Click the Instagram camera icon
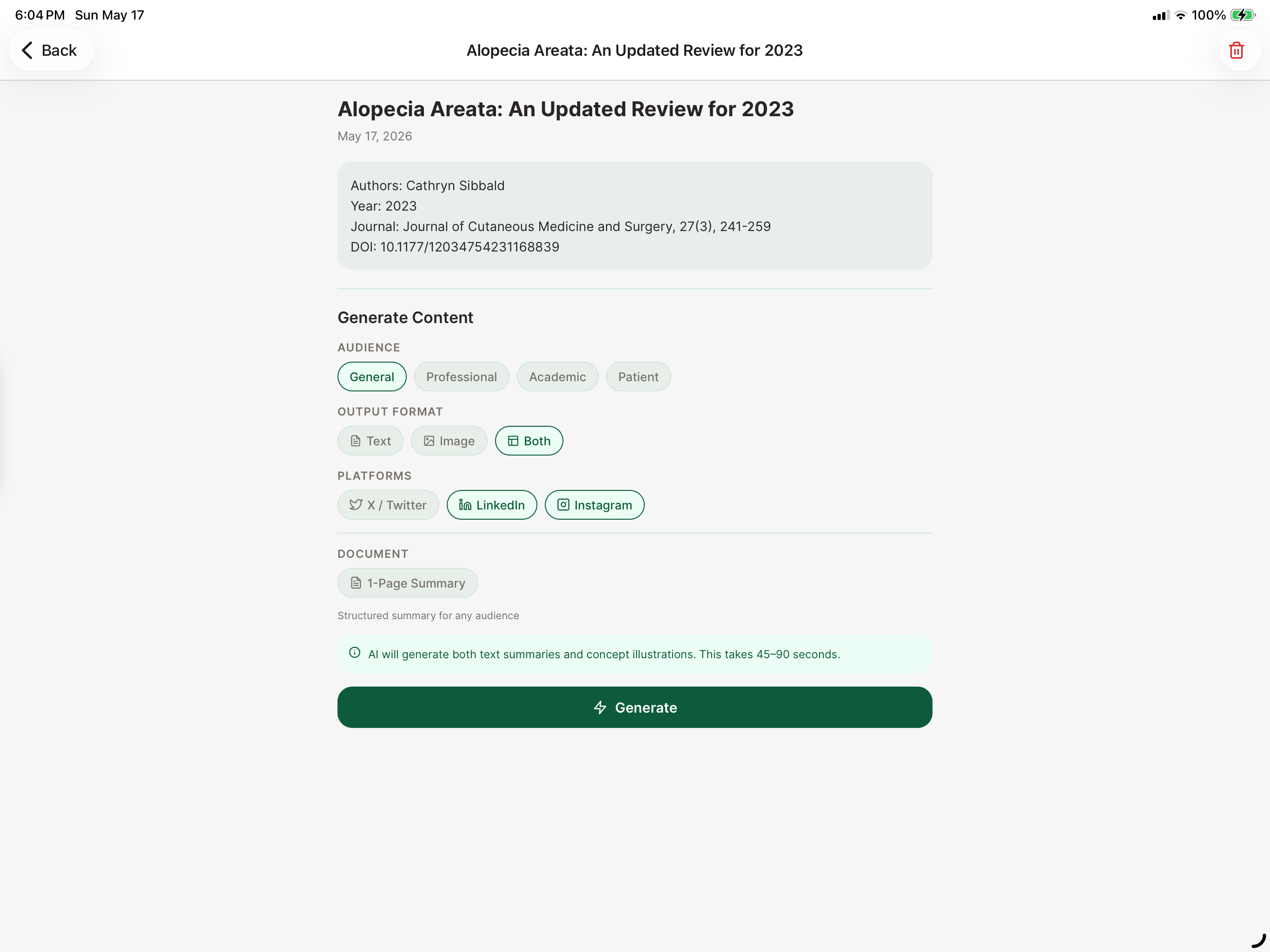1270x952 pixels. (x=563, y=505)
